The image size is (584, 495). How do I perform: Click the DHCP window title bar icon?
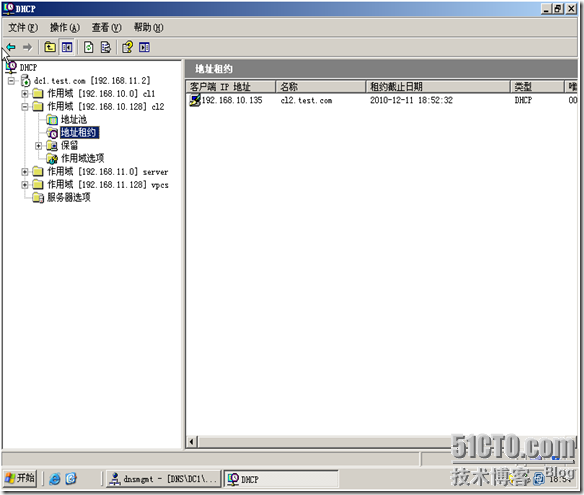(9, 8)
